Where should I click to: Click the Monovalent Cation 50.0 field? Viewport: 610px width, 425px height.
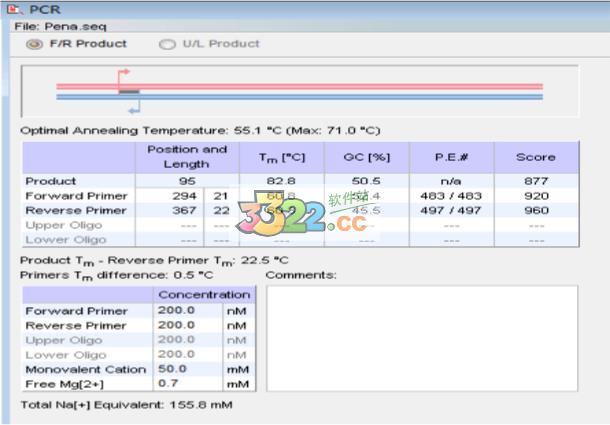187,369
